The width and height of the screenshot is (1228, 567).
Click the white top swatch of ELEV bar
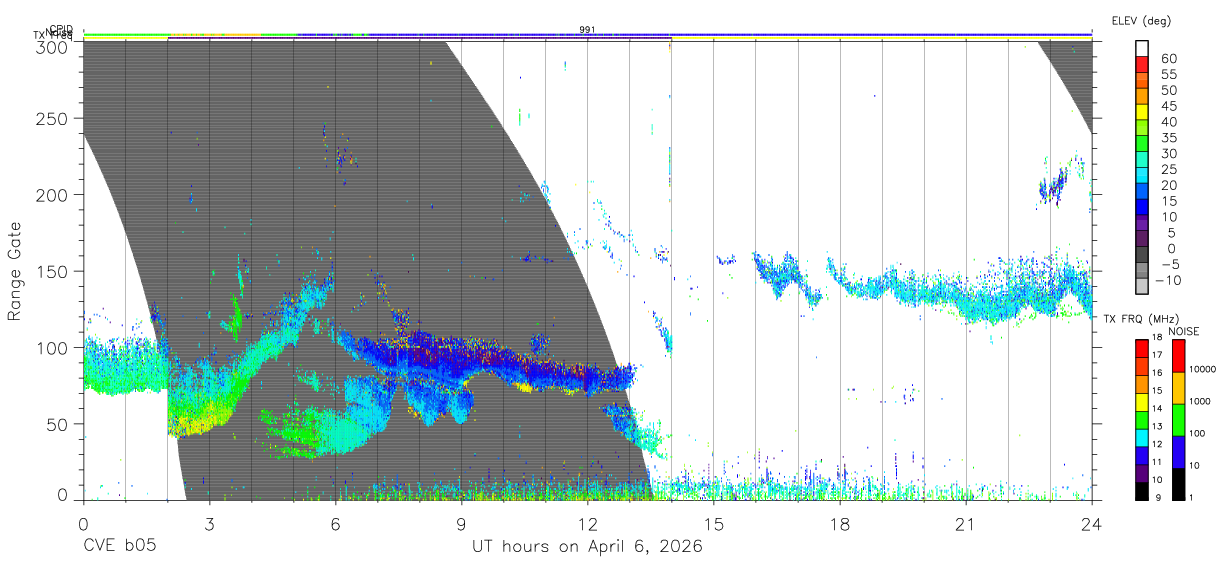click(1142, 49)
